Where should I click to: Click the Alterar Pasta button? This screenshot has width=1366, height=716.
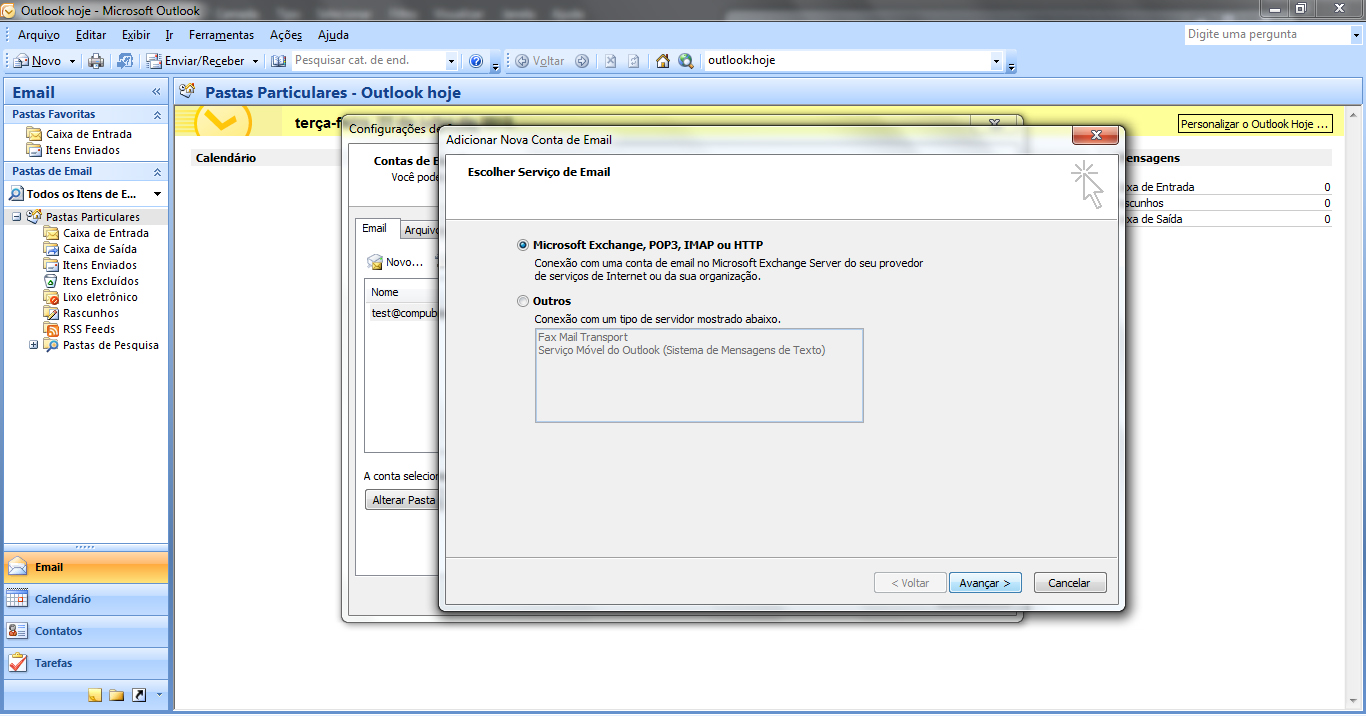[403, 500]
